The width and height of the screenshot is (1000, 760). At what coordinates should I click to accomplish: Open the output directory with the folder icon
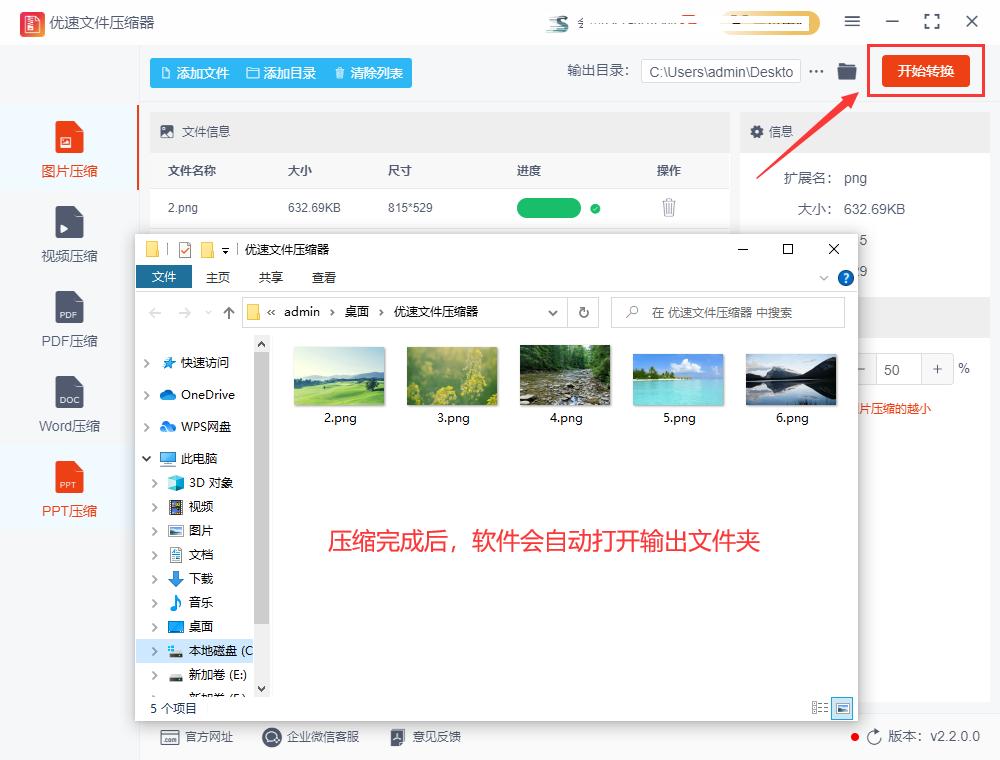847,72
